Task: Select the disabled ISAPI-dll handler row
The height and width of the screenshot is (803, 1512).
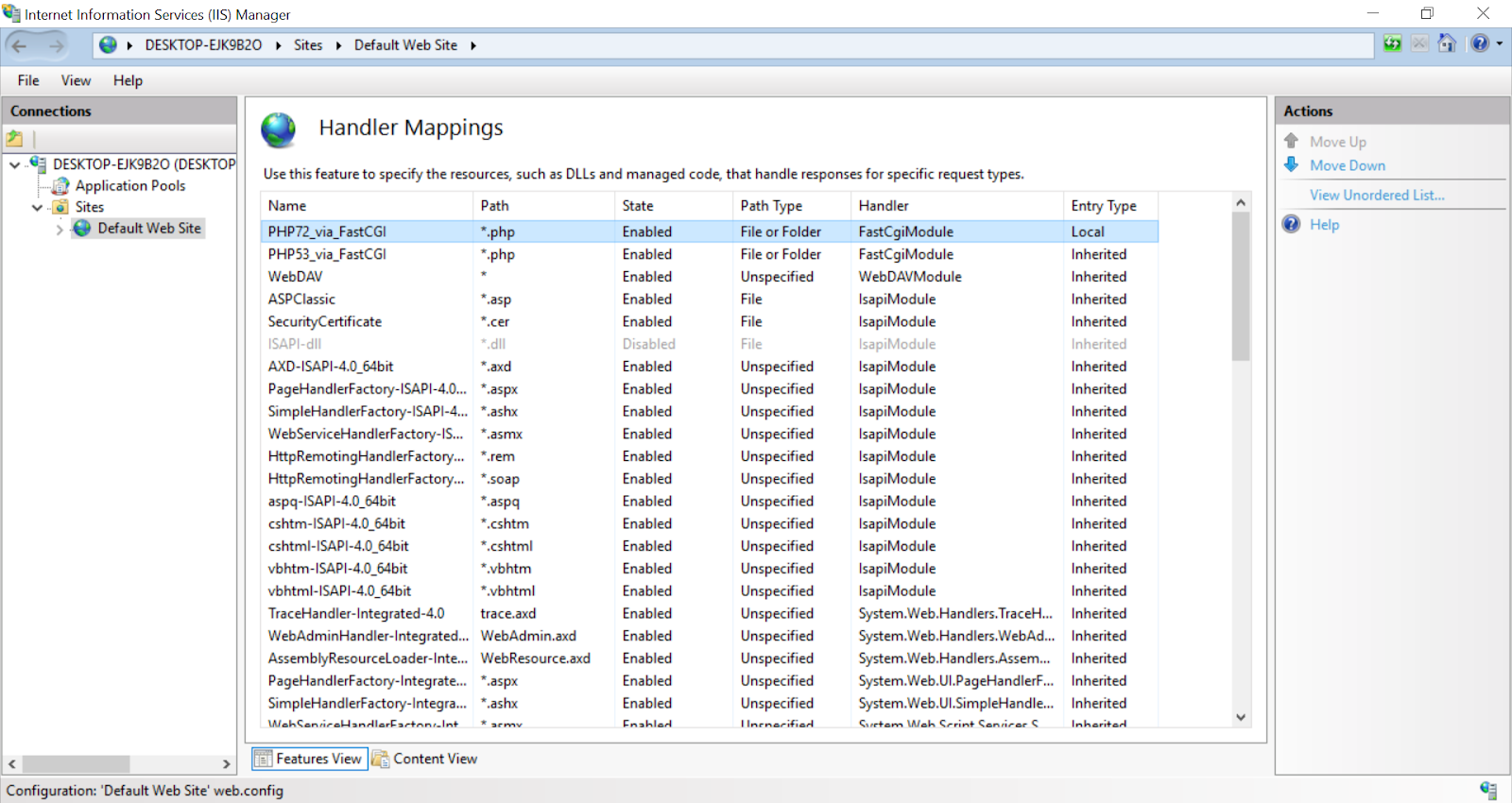Action: [x=710, y=344]
